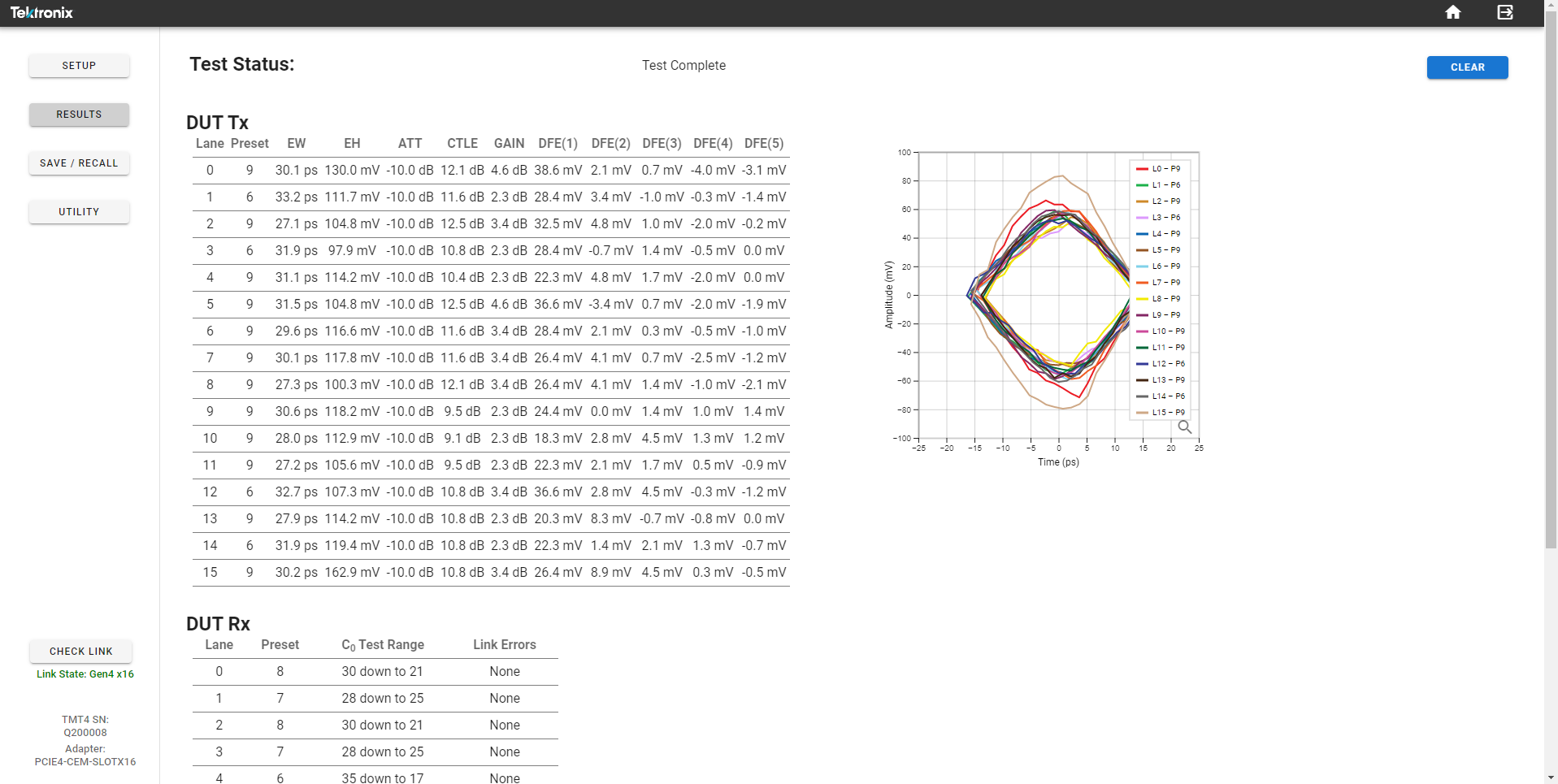Click the blue CLEAR button
1558x784 pixels.
(x=1467, y=67)
